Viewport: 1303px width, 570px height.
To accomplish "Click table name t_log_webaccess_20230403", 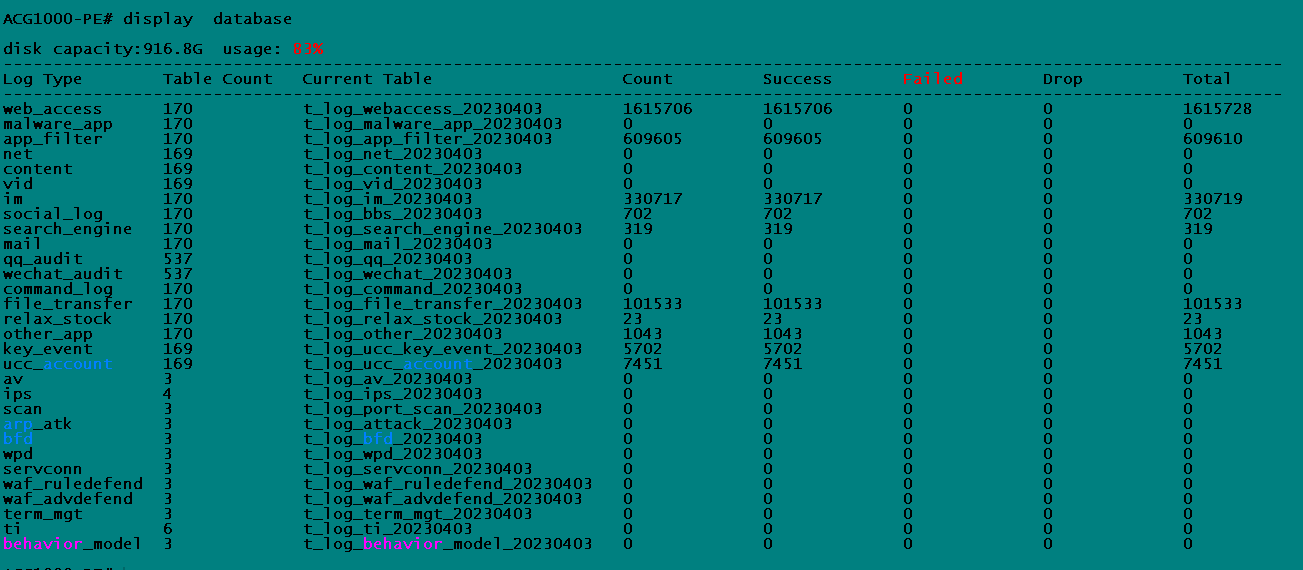I will coord(423,109).
